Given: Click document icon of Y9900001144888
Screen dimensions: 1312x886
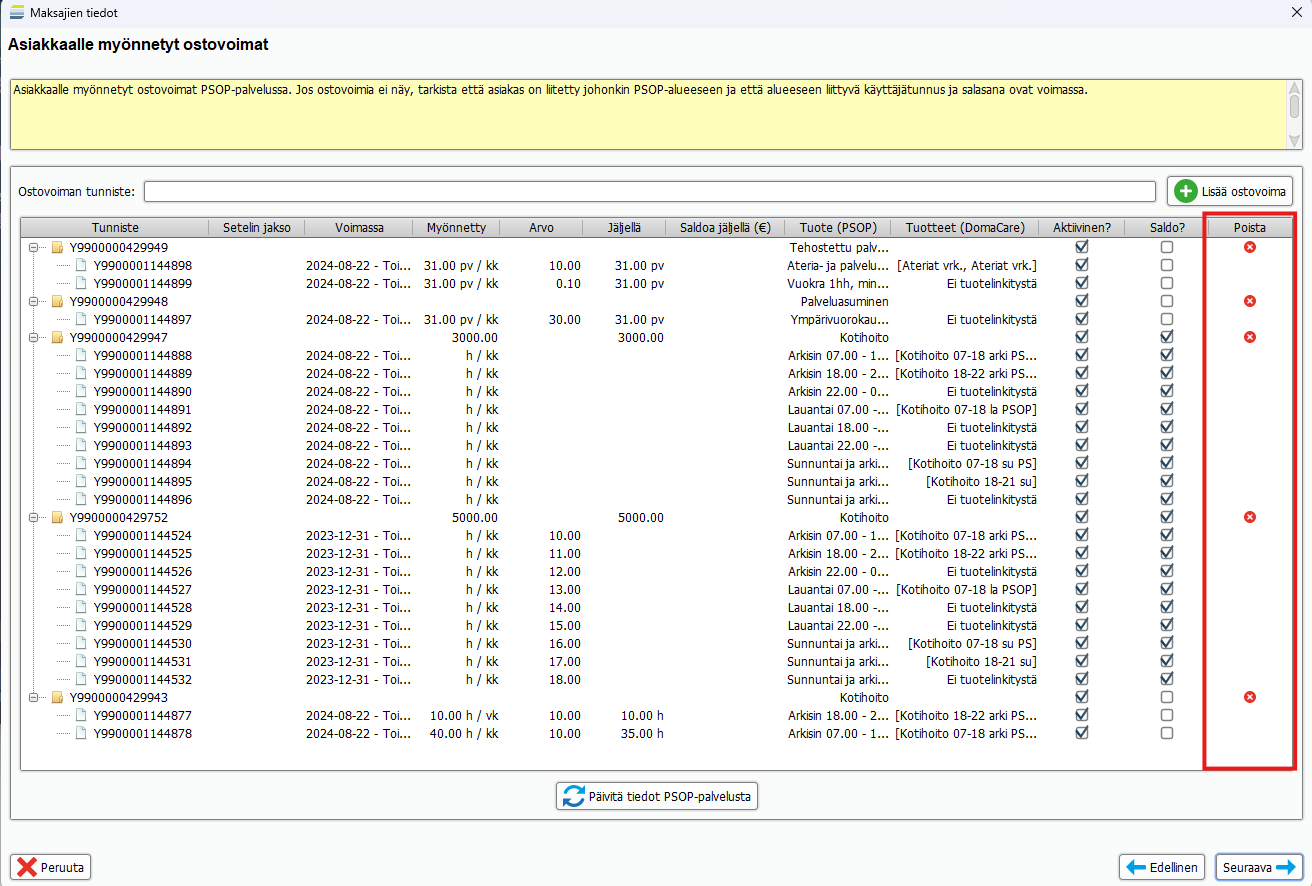Looking at the screenshot, I should (82, 356).
